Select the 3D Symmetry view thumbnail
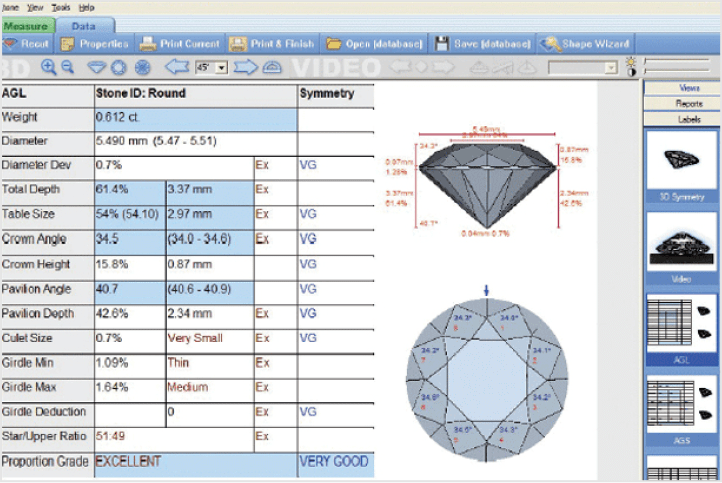 [681, 165]
